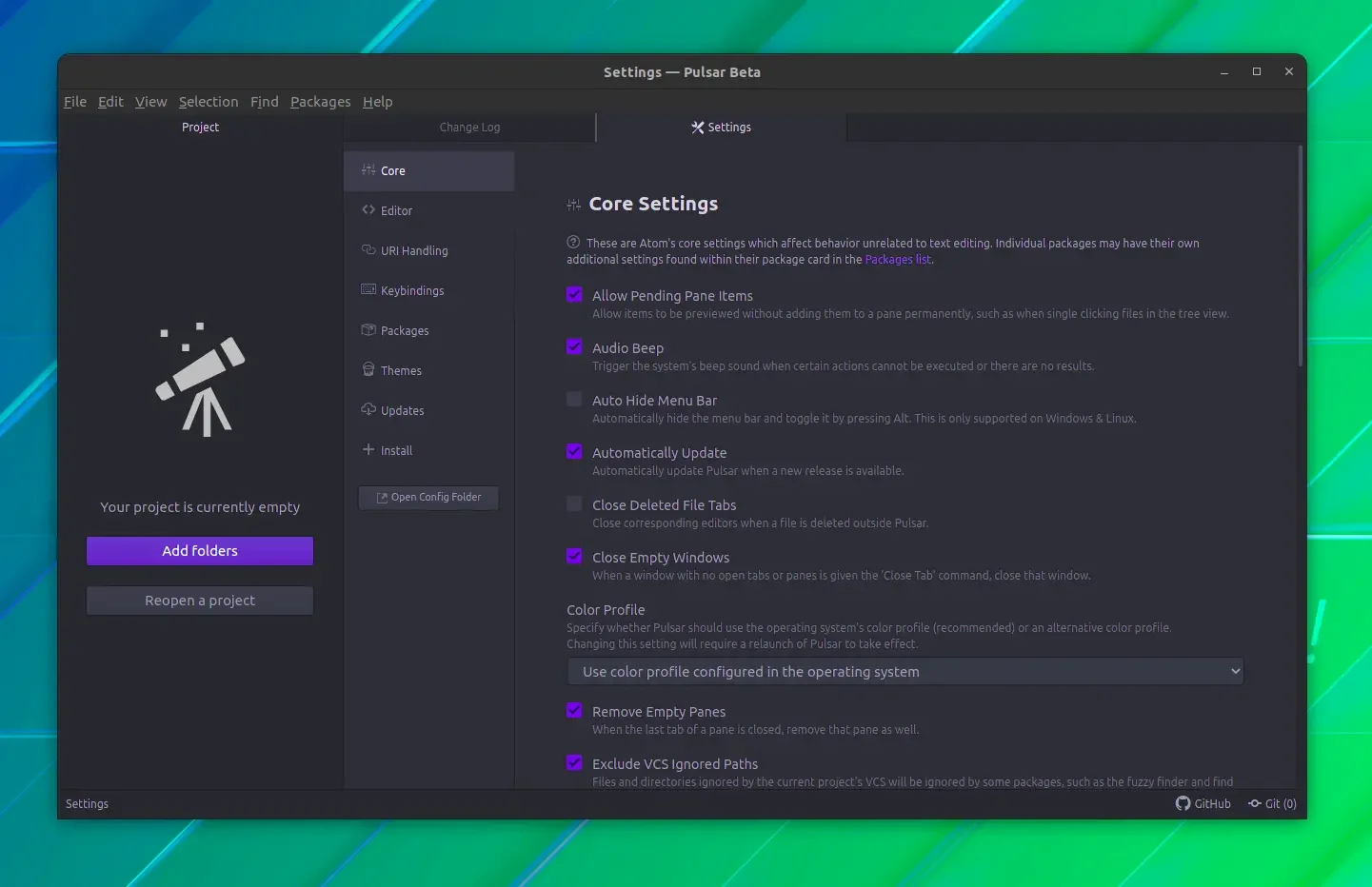The height and width of the screenshot is (887, 1372).
Task: Switch to the Change Log tab
Action: tap(470, 128)
